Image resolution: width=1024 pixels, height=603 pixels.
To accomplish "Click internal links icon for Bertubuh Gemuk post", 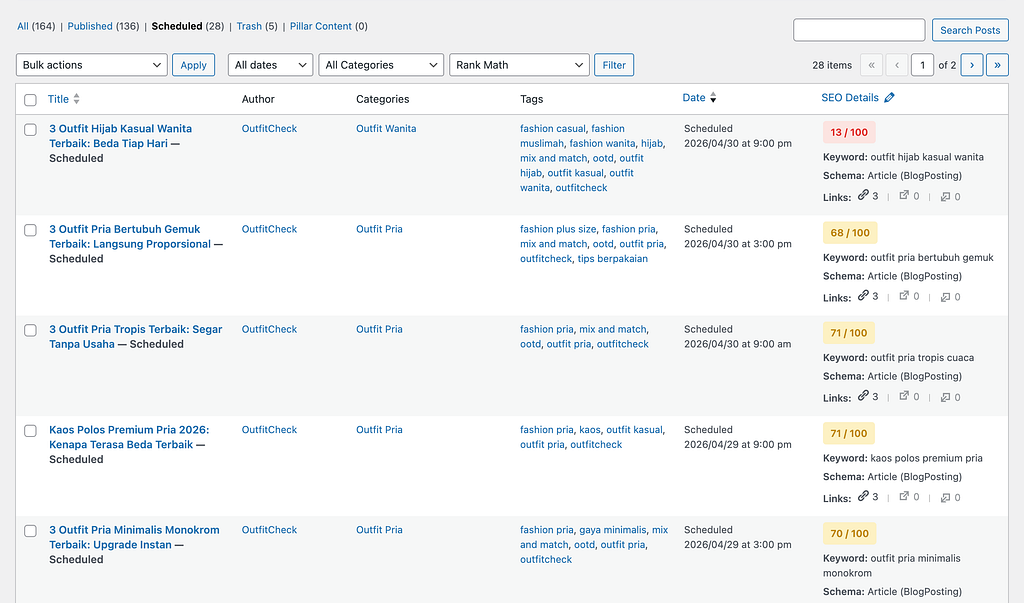I will click(x=863, y=295).
